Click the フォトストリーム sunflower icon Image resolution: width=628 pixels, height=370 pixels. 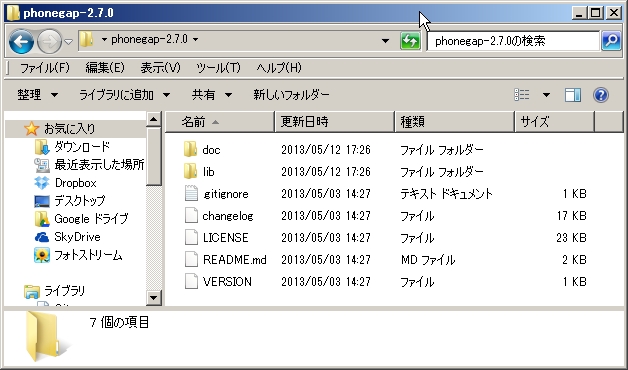click(42, 255)
